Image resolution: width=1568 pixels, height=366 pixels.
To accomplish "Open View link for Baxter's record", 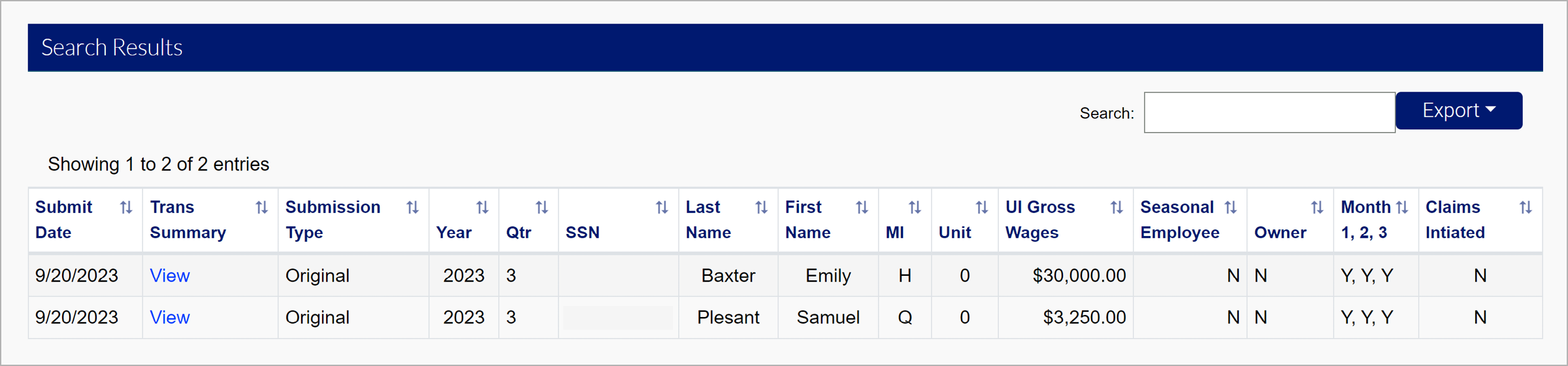I will click(x=170, y=276).
